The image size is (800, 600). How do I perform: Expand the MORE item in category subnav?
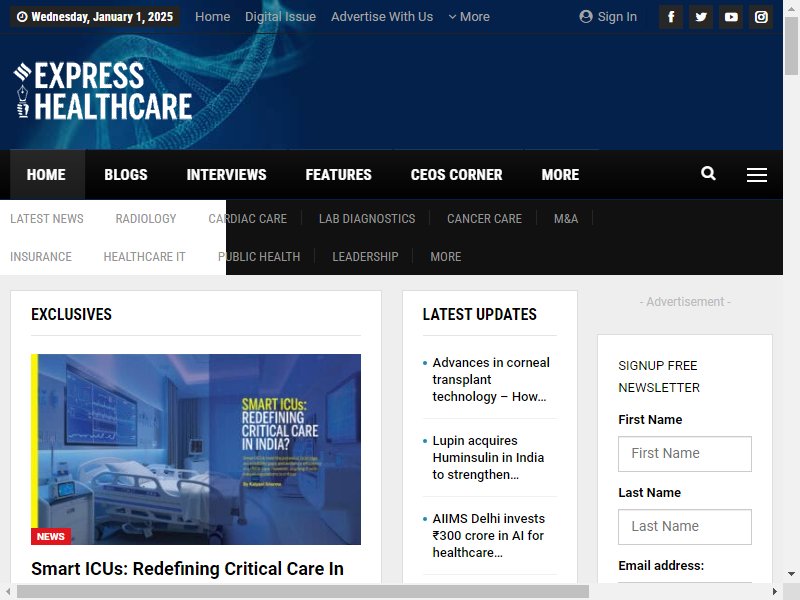(445, 257)
